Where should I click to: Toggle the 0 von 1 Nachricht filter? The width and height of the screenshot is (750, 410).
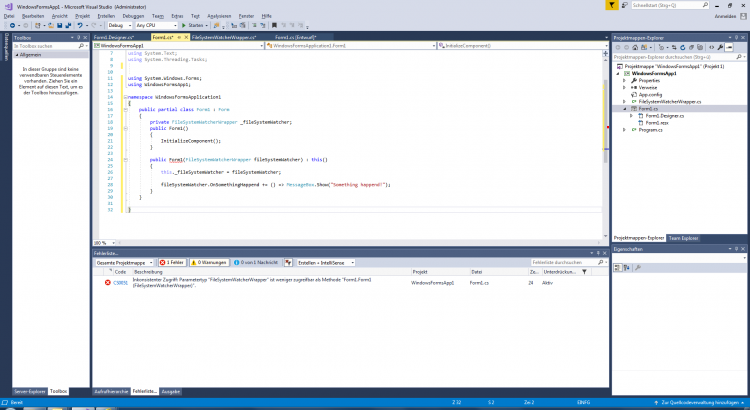[256, 263]
